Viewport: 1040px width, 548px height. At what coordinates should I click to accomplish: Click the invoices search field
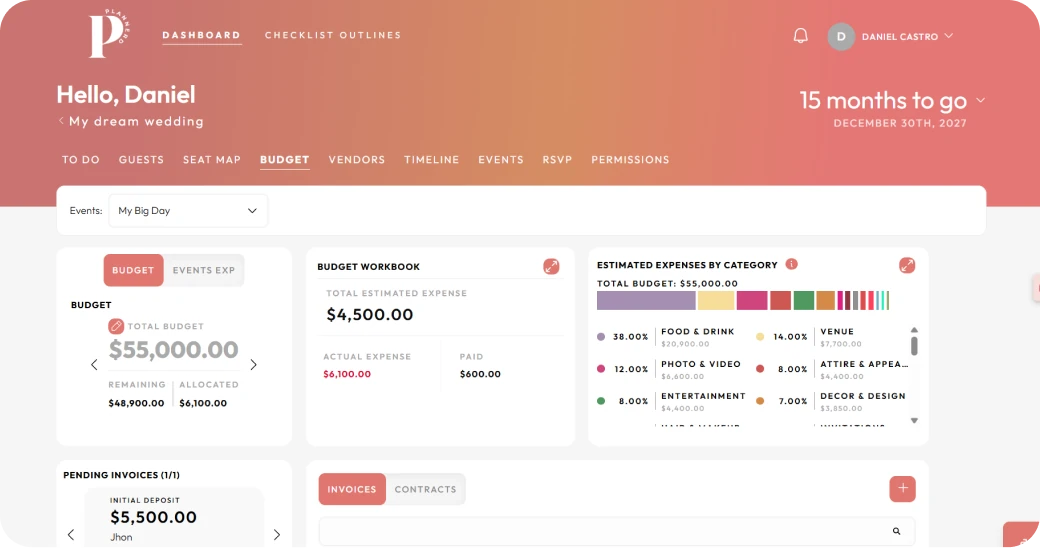click(x=617, y=531)
